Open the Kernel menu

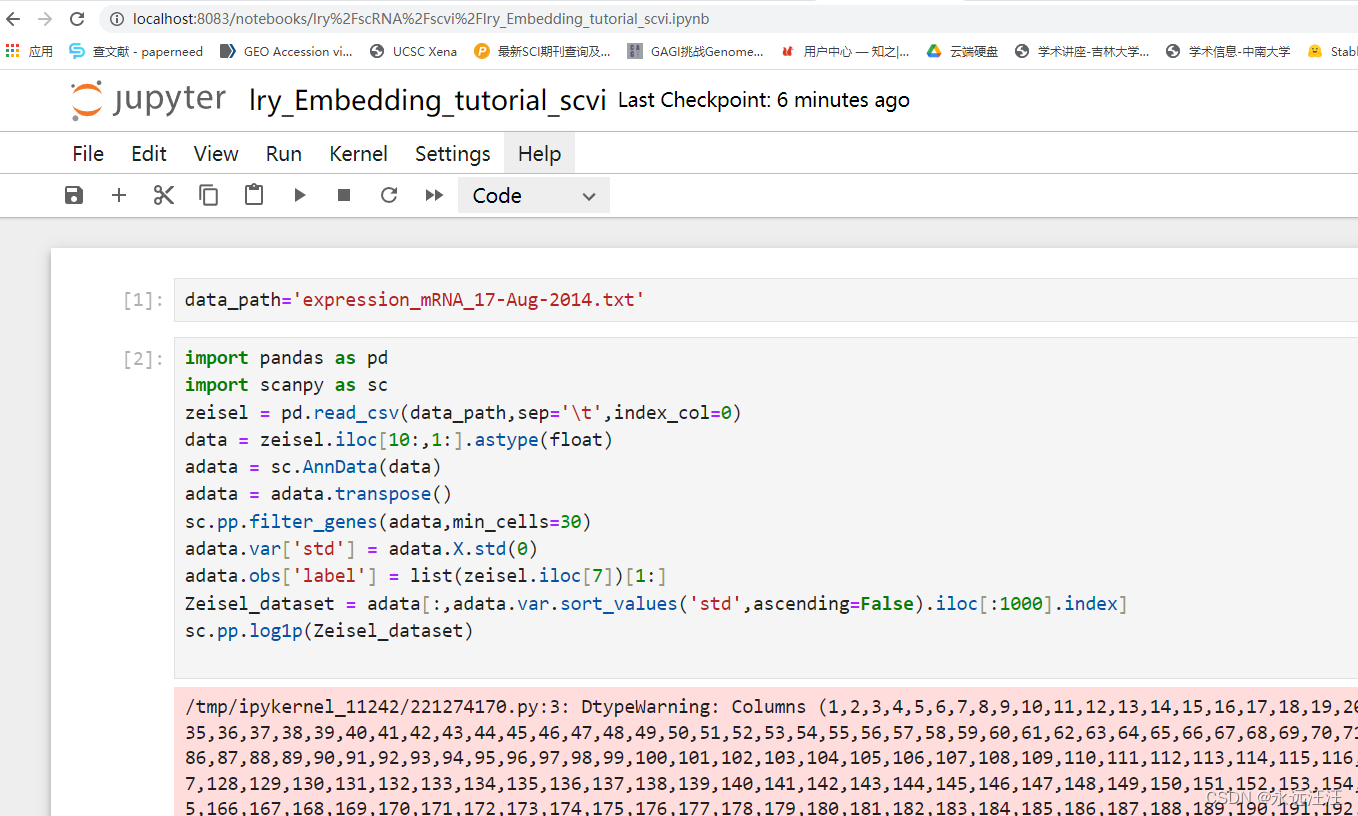tap(358, 154)
